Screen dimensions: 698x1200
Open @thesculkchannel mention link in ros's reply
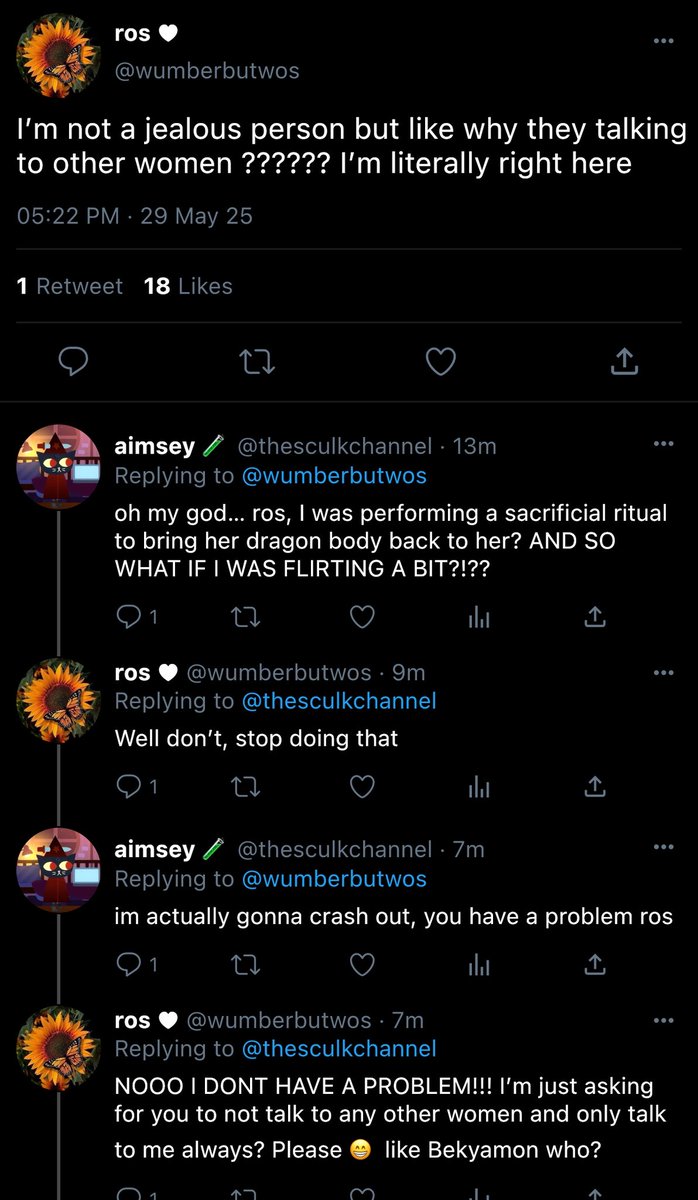click(340, 701)
